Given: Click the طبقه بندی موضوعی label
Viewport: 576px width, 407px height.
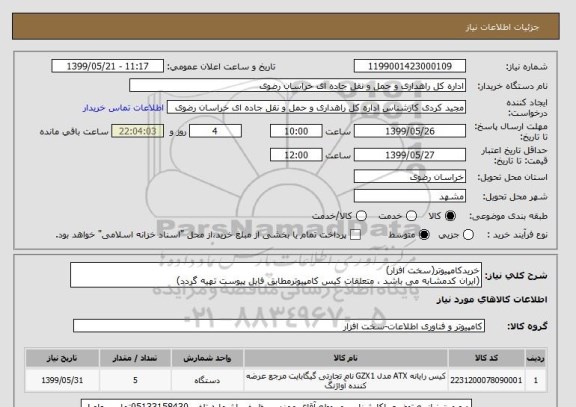Looking at the screenshot, I should coord(508,216).
